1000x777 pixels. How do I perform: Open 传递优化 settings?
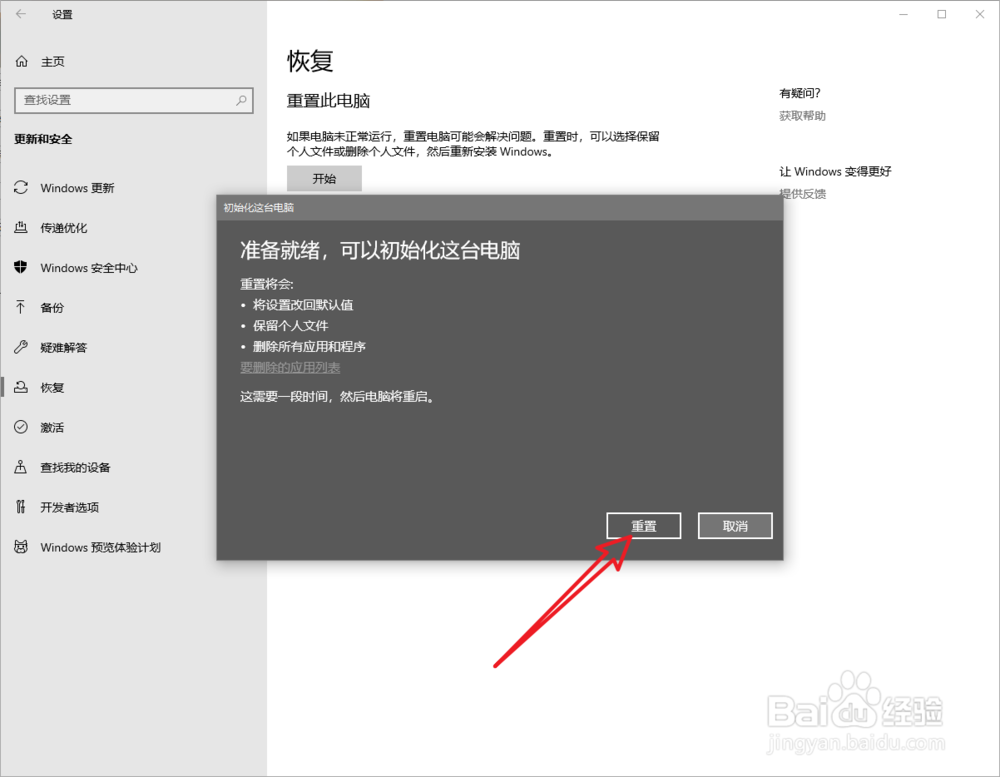tap(66, 228)
